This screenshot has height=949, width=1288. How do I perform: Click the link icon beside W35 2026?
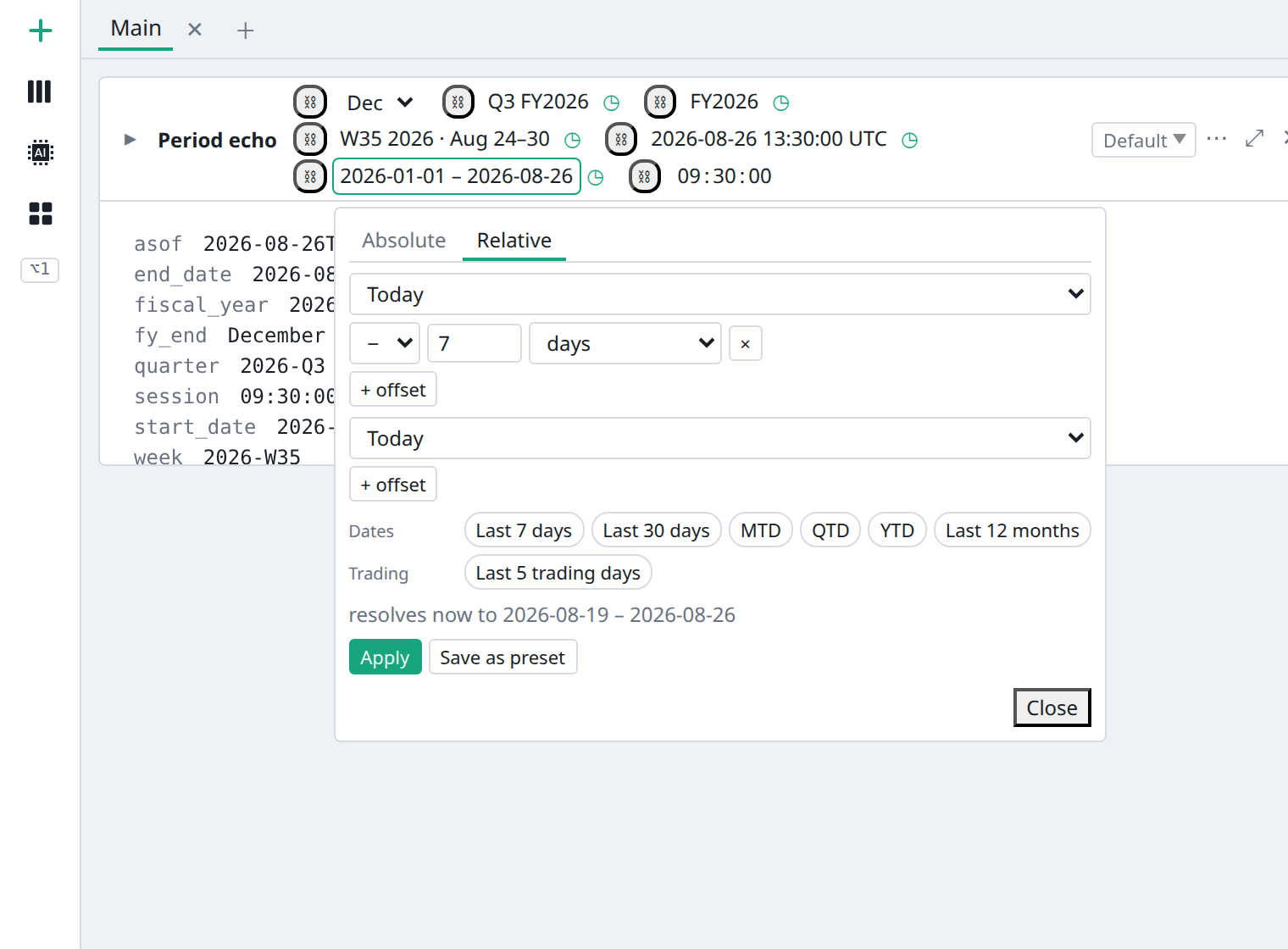310,140
